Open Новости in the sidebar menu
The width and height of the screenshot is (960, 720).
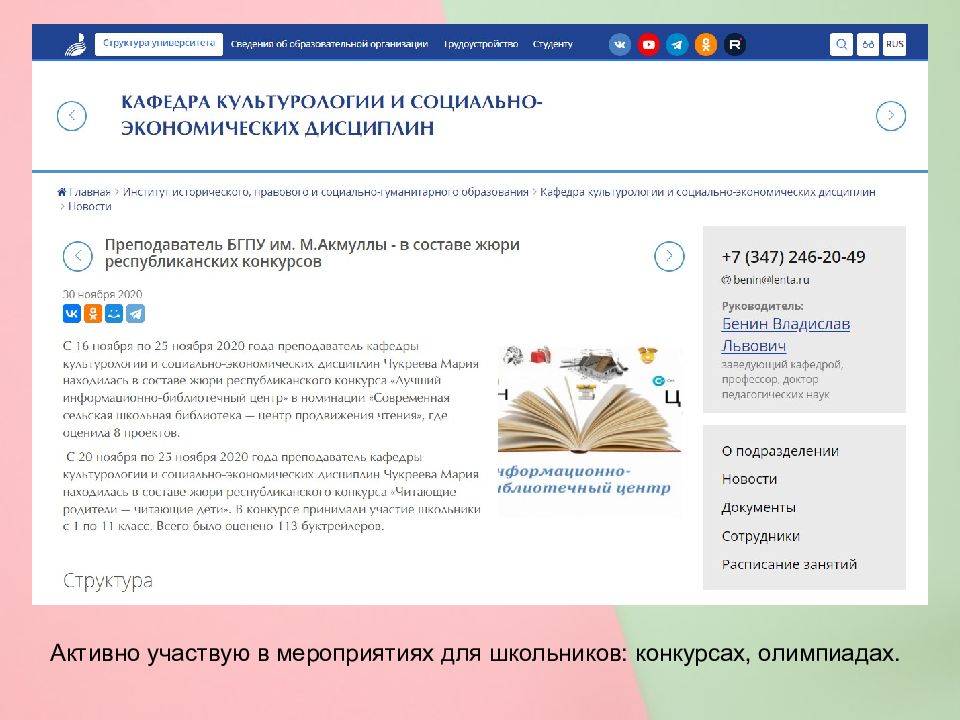[x=749, y=479]
